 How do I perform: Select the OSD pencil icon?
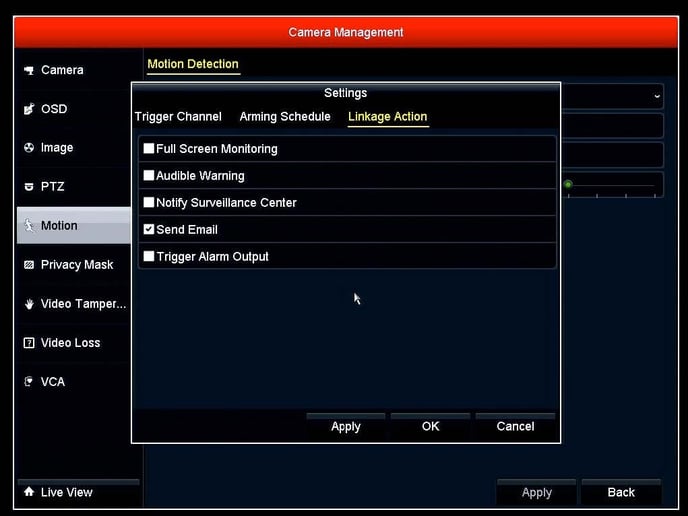coord(29,109)
